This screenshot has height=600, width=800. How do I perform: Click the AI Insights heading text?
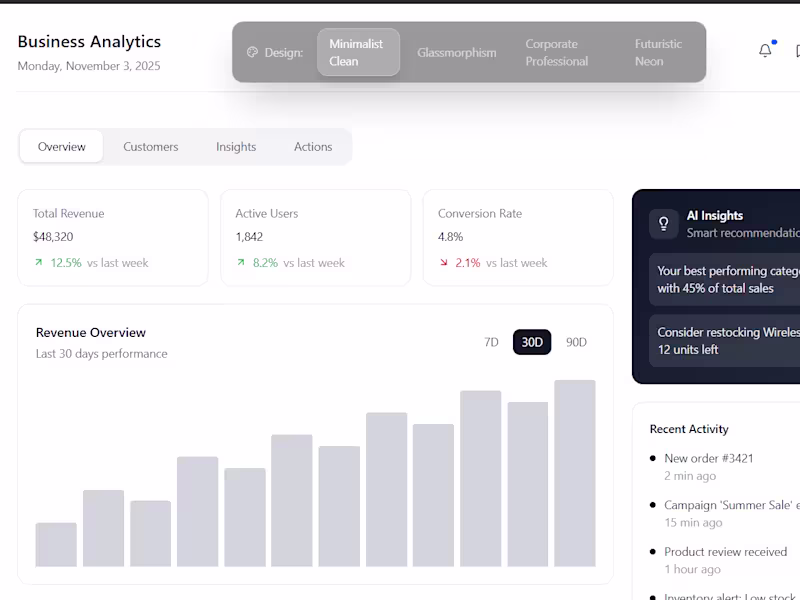[x=715, y=216]
